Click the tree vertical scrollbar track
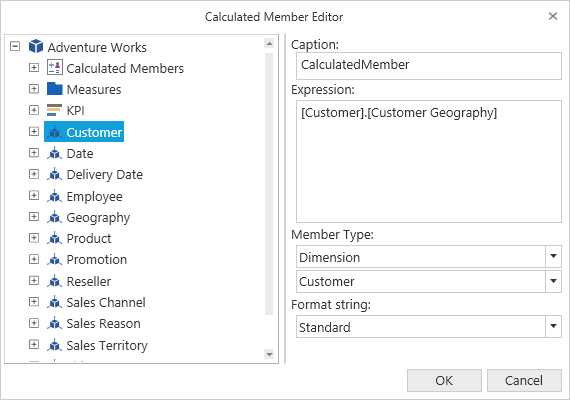 pyautogui.click(x=269, y=184)
